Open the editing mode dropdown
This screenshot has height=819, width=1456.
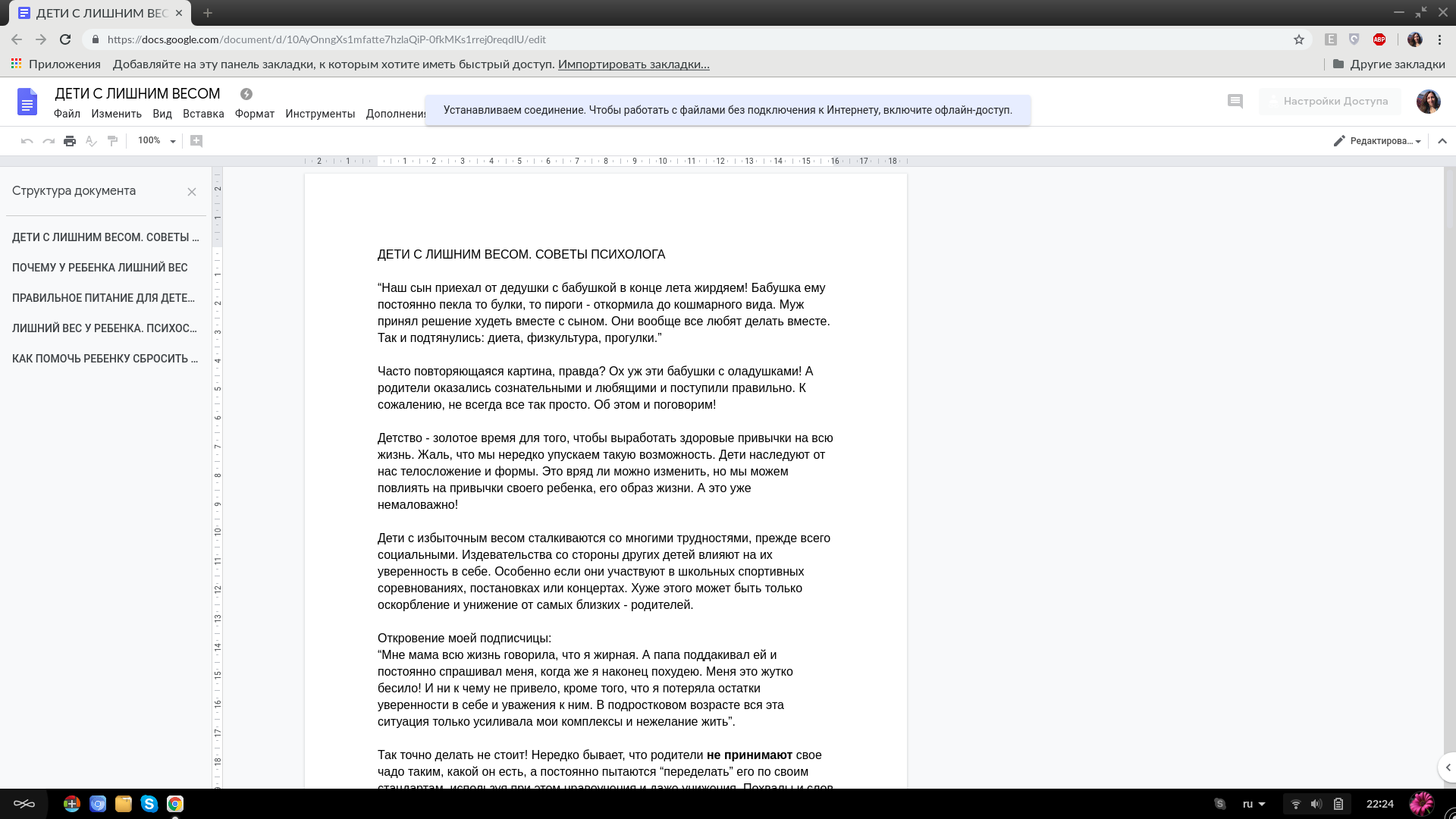pyautogui.click(x=1377, y=141)
